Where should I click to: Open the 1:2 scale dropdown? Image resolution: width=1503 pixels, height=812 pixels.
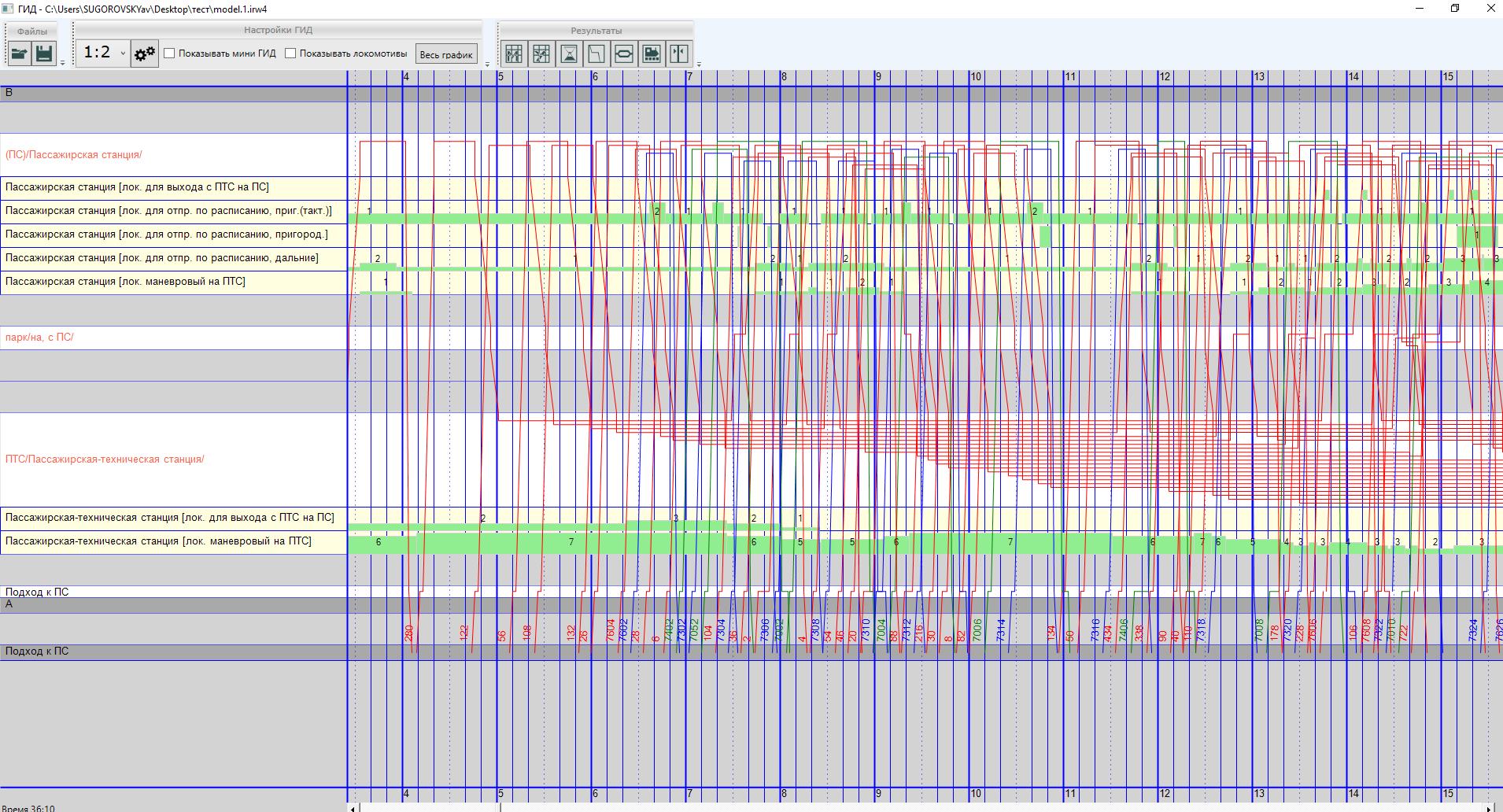pos(105,53)
